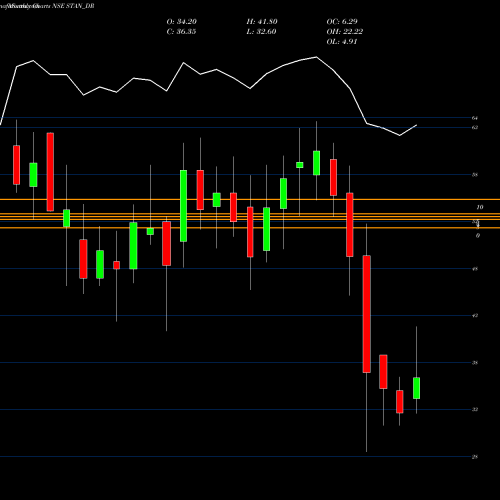Click the 'OC: 6.29' reading
Image resolution: width=500 pixels, height=500 pixels.
[342, 22]
